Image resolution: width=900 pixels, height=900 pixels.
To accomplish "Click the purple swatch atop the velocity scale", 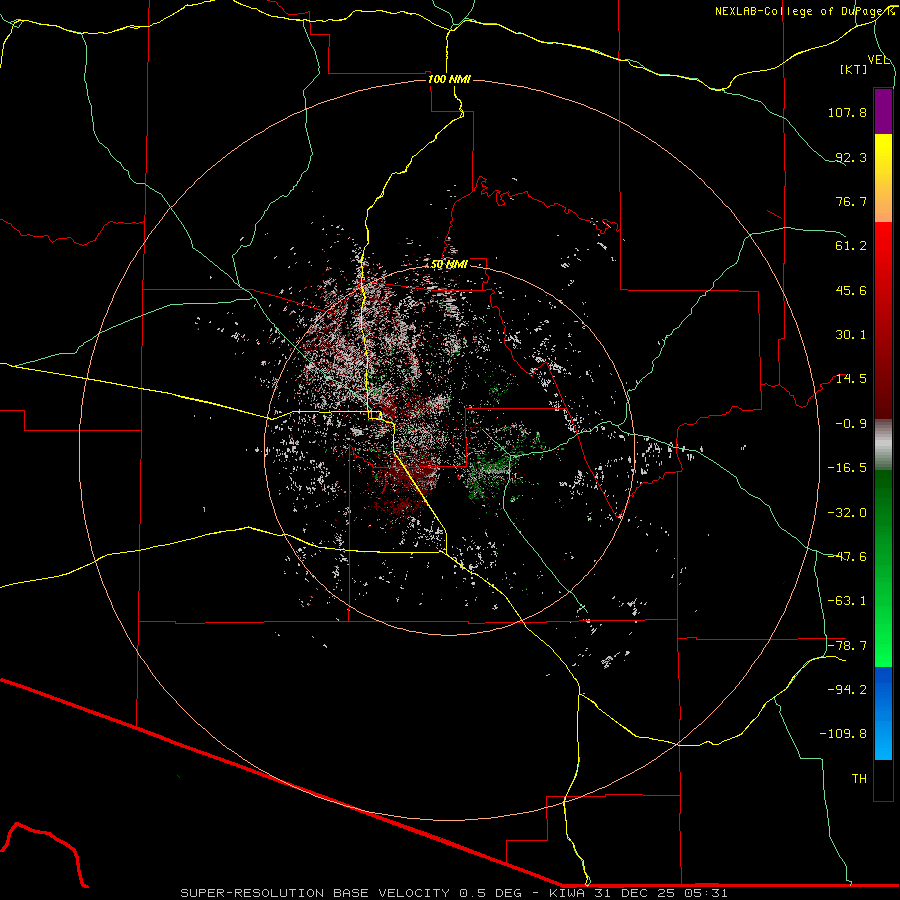I will [x=883, y=111].
